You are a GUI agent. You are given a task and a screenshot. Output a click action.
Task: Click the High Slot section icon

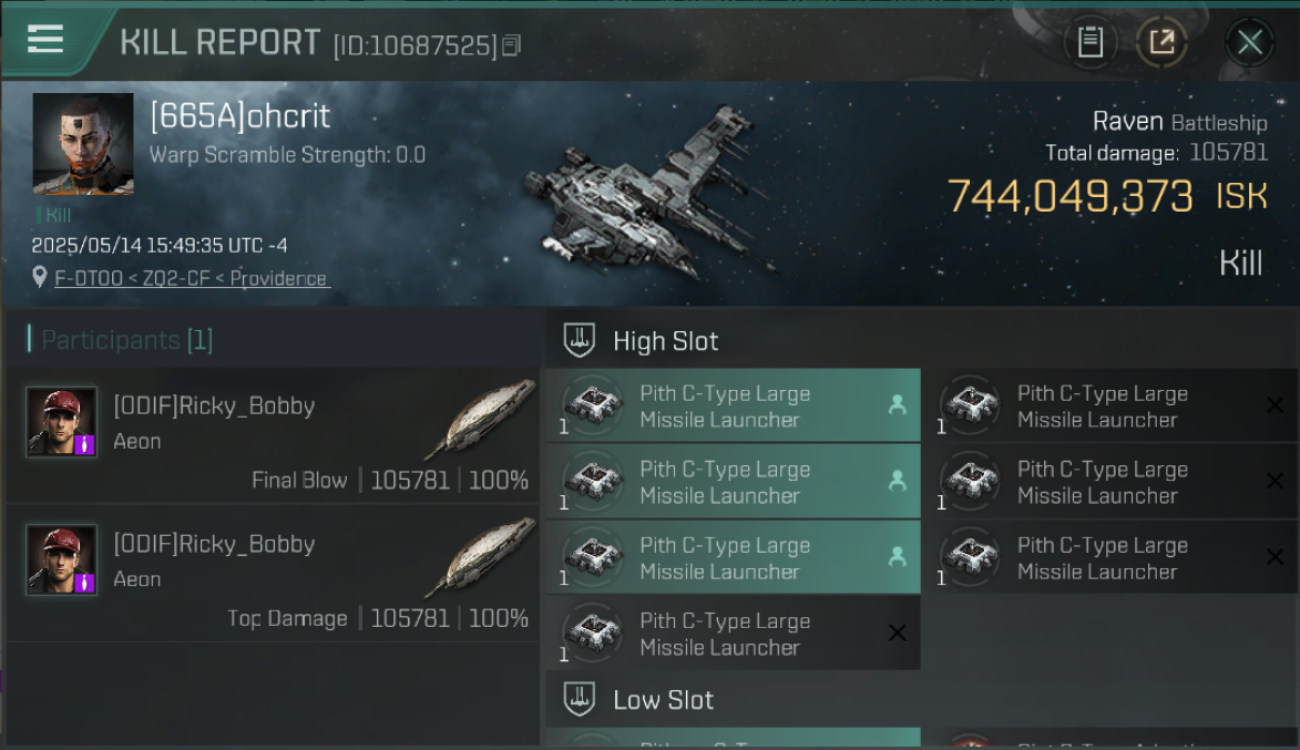tap(580, 340)
